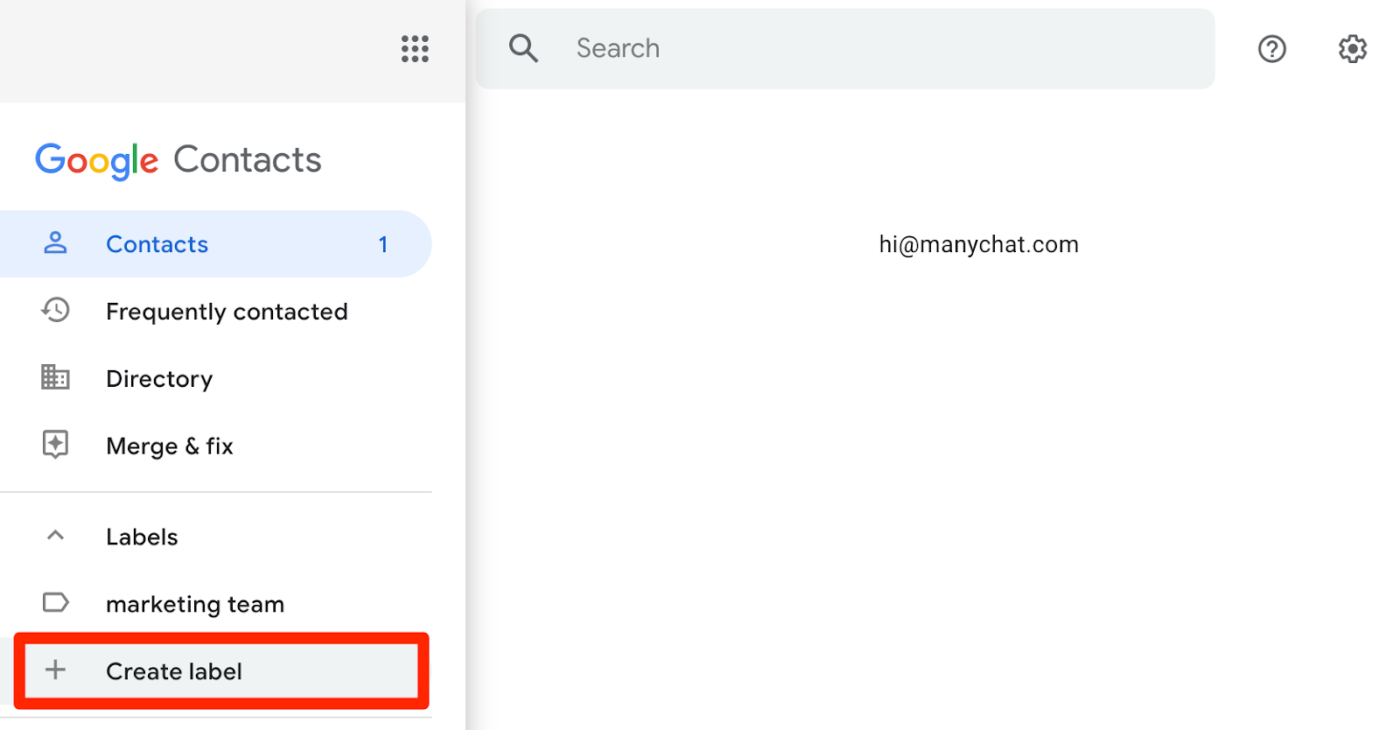This screenshot has height=730, width=1400.
Task: Open the Help question mark icon
Action: (1272, 48)
